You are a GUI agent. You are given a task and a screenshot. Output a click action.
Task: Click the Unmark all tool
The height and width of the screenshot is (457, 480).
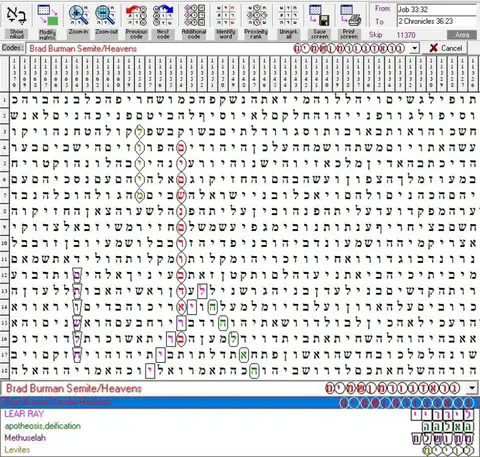(288, 22)
